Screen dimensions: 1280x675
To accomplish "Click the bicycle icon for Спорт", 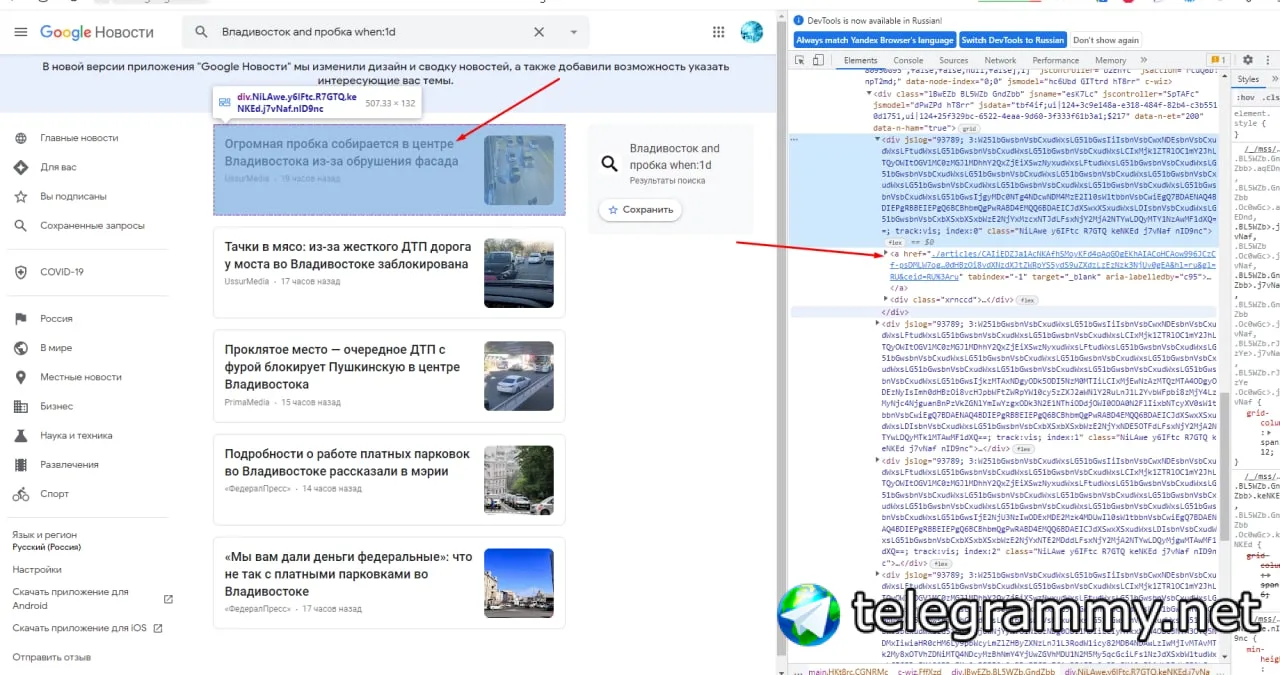I will coord(21,494).
